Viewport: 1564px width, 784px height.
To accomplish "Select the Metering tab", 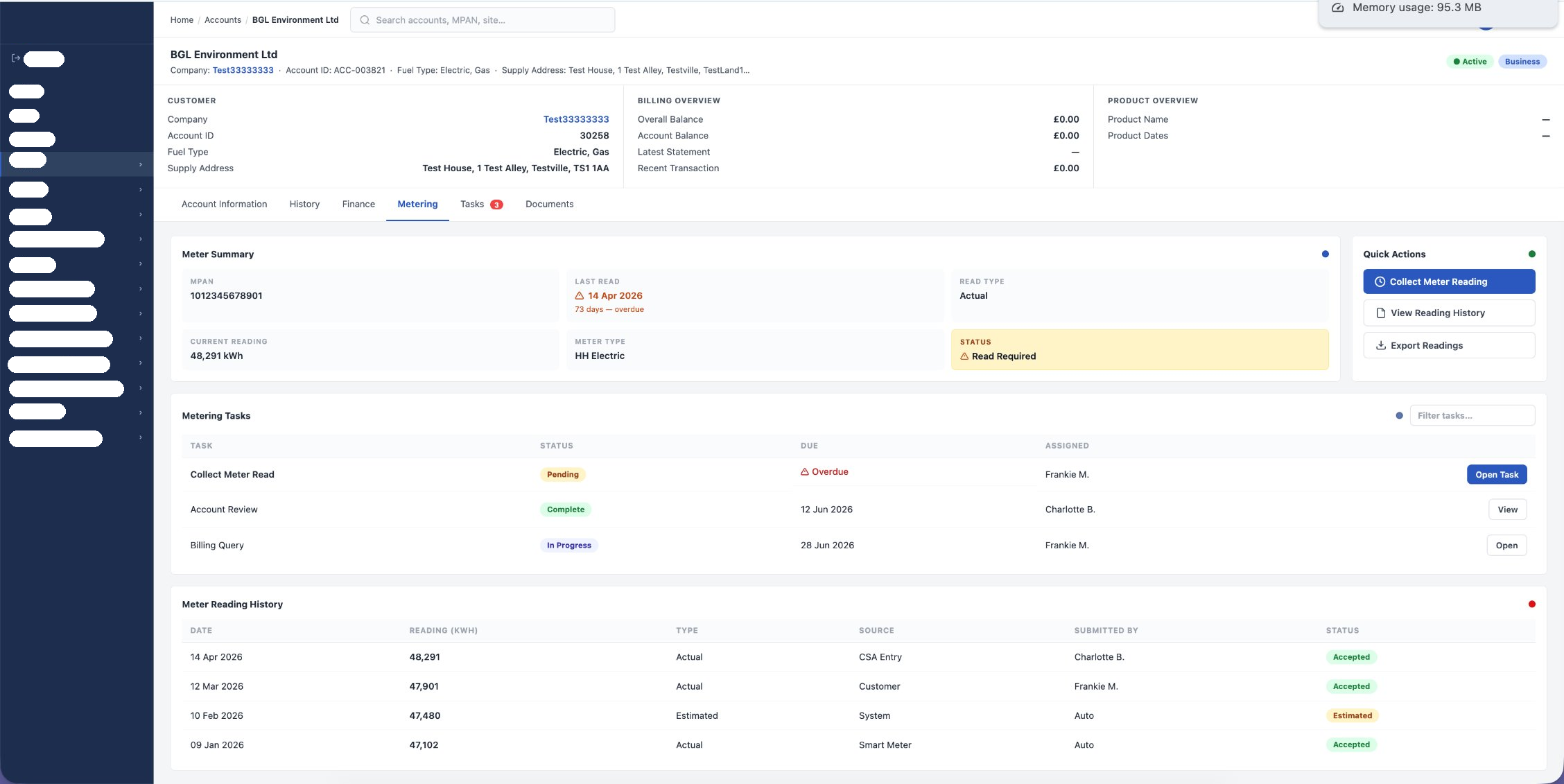I will coord(417,204).
